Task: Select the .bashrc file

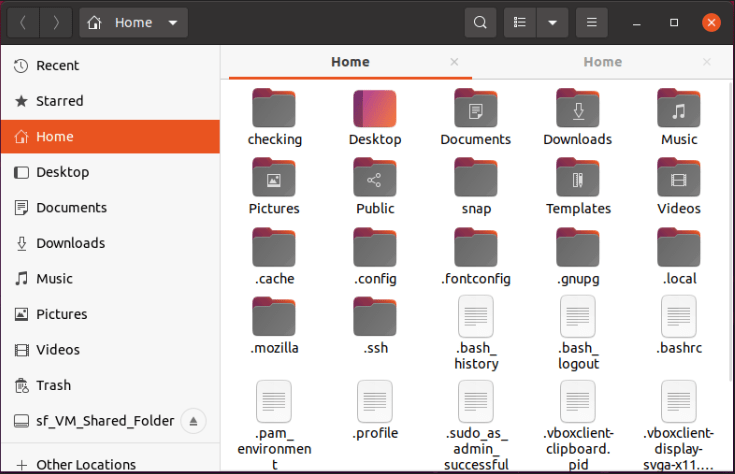Action: coord(679,325)
